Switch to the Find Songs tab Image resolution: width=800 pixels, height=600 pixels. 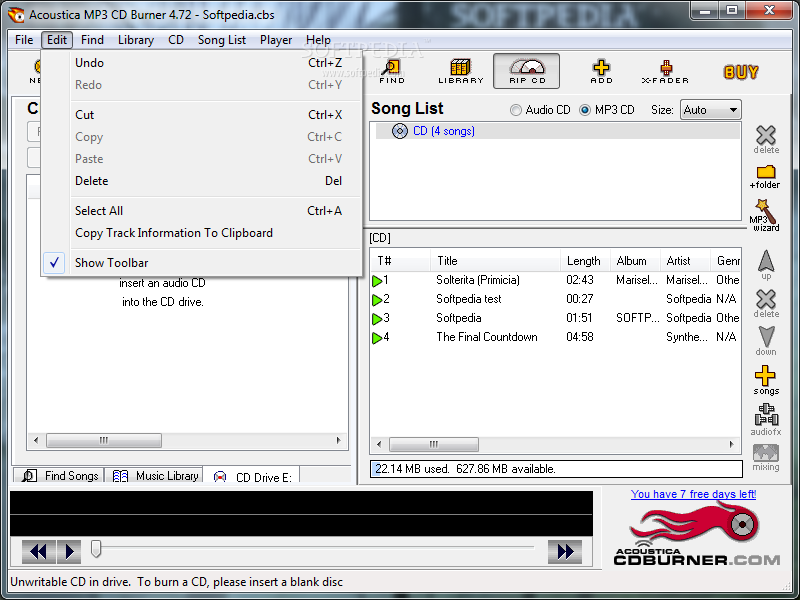[59, 476]
